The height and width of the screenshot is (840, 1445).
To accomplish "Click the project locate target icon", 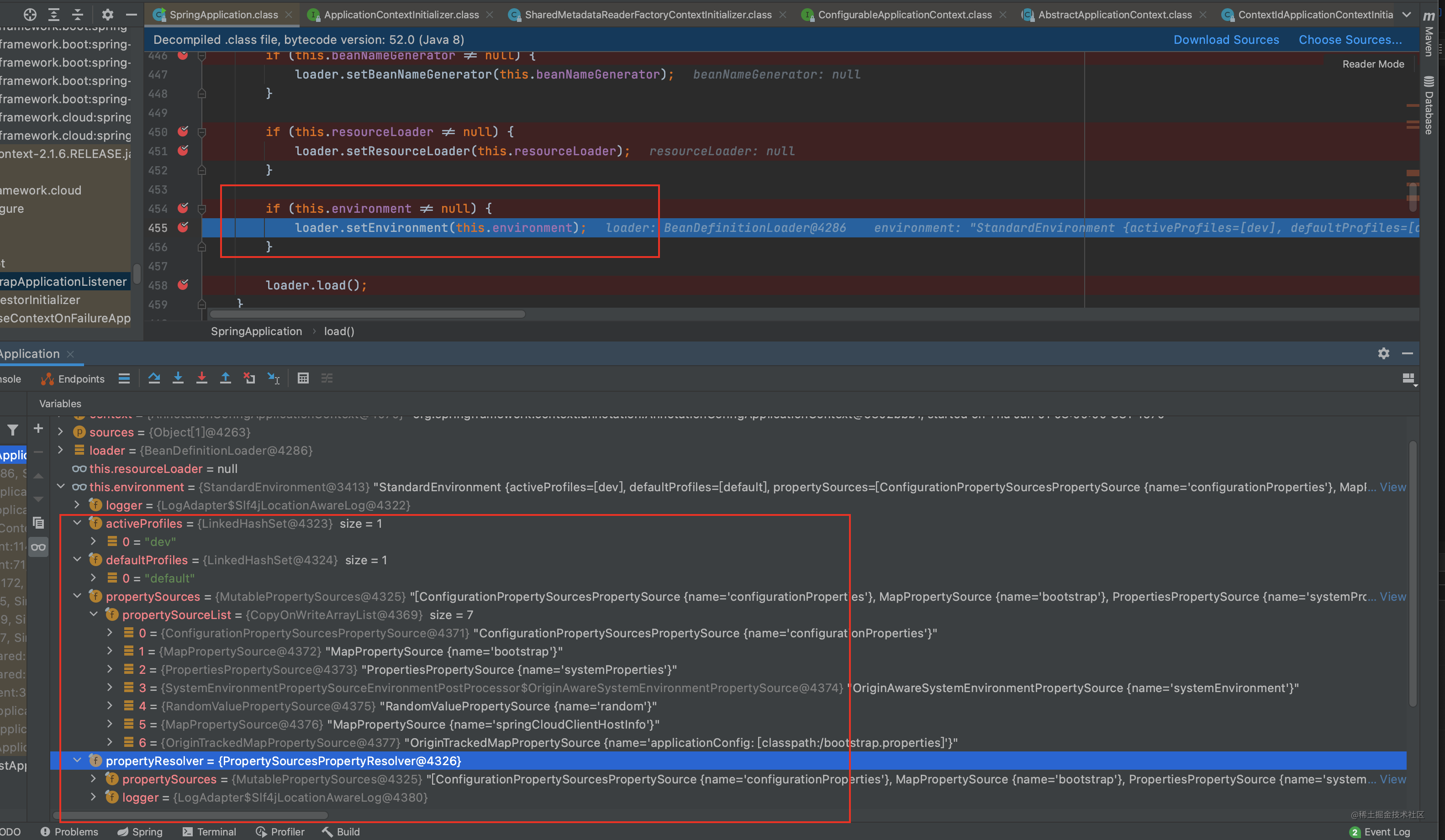I will [x=31, y=14].
